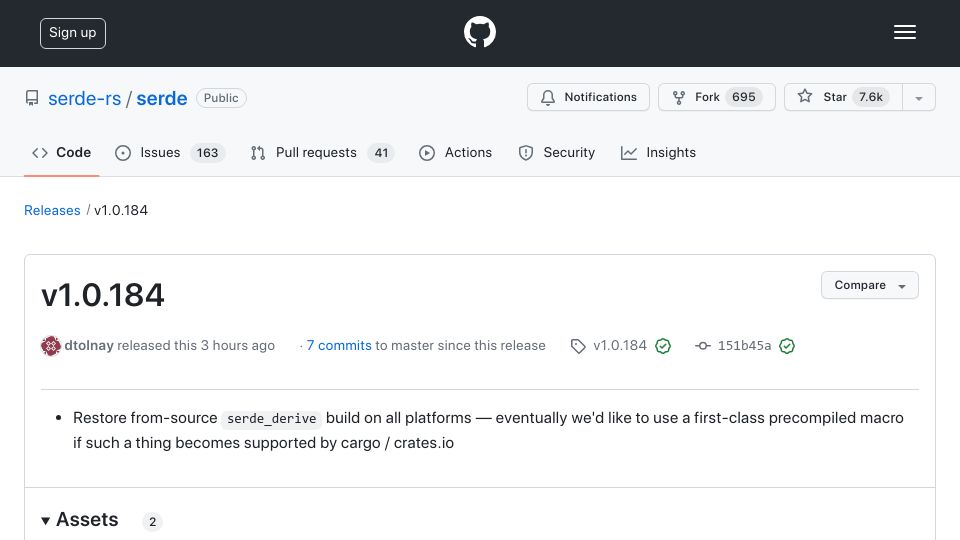Open the Compare dropdown

869,285
